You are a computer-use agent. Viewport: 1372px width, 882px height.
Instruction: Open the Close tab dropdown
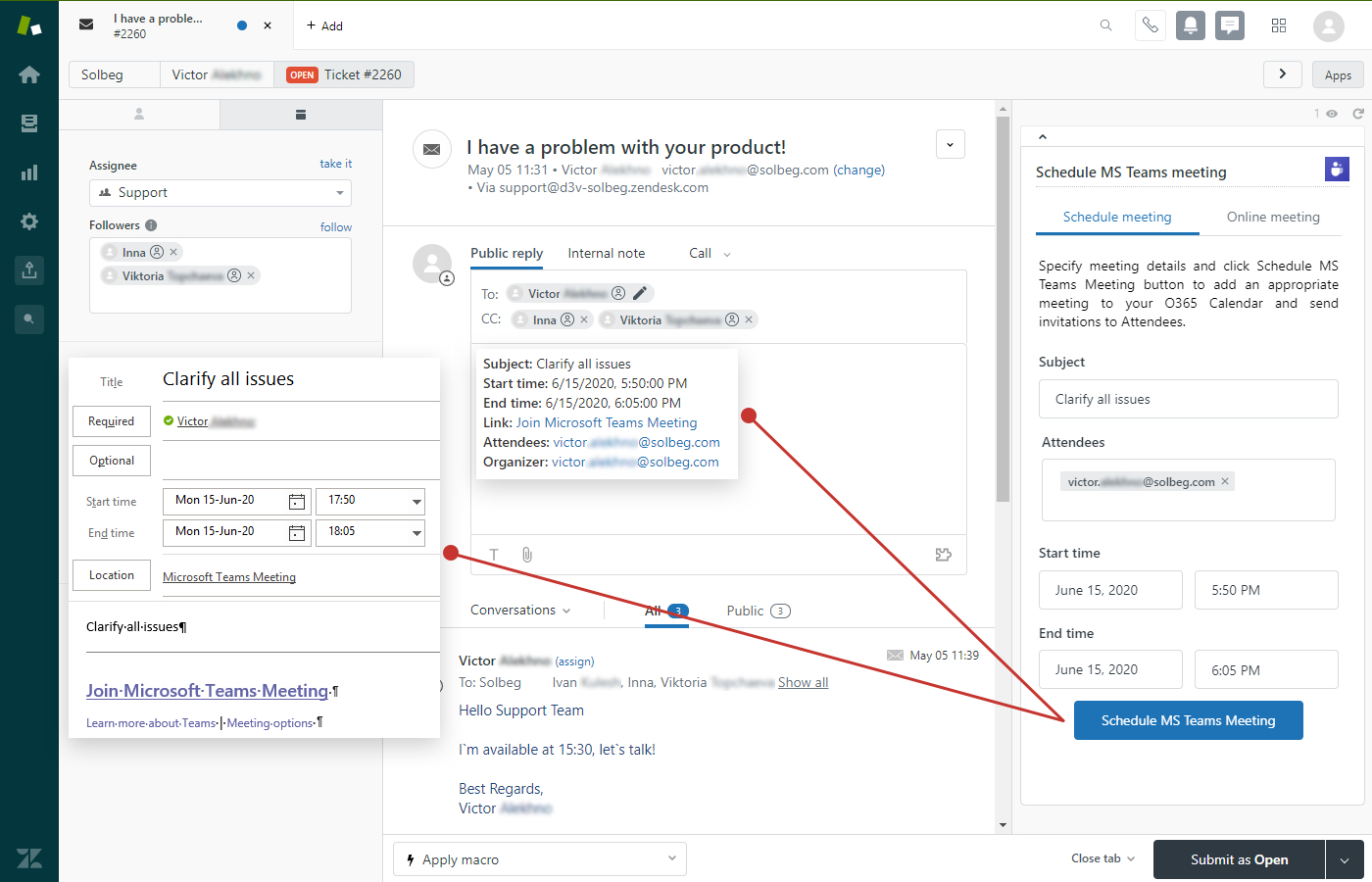click(1102, 858)
